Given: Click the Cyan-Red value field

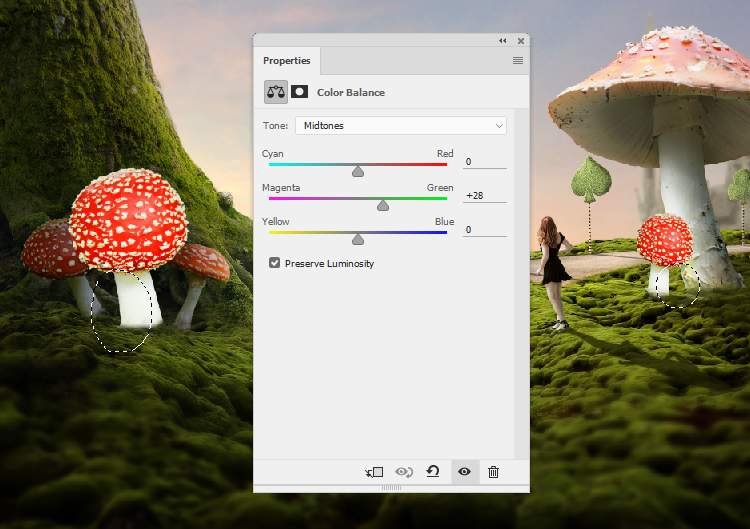Looking at the screenshot, I should click(x=484, y=162).
